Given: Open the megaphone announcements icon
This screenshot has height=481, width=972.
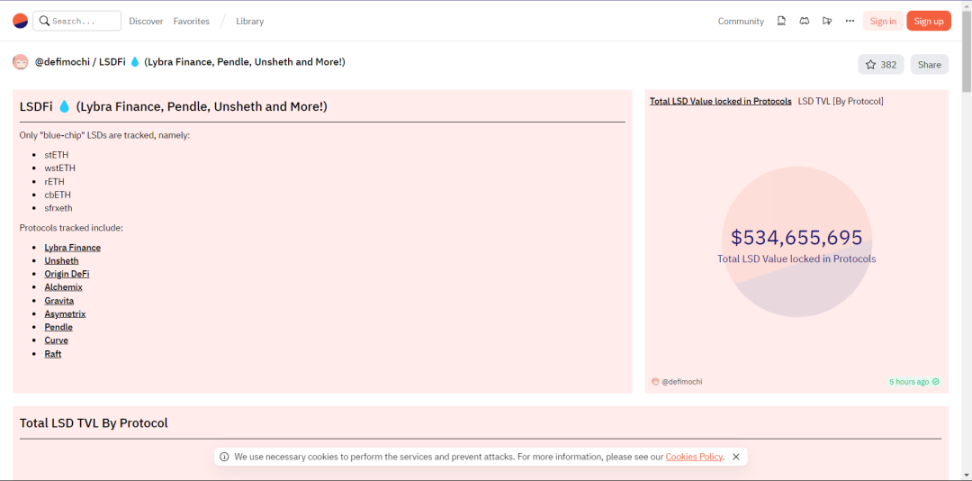Looking at the screenshot, I should (826, 20).
